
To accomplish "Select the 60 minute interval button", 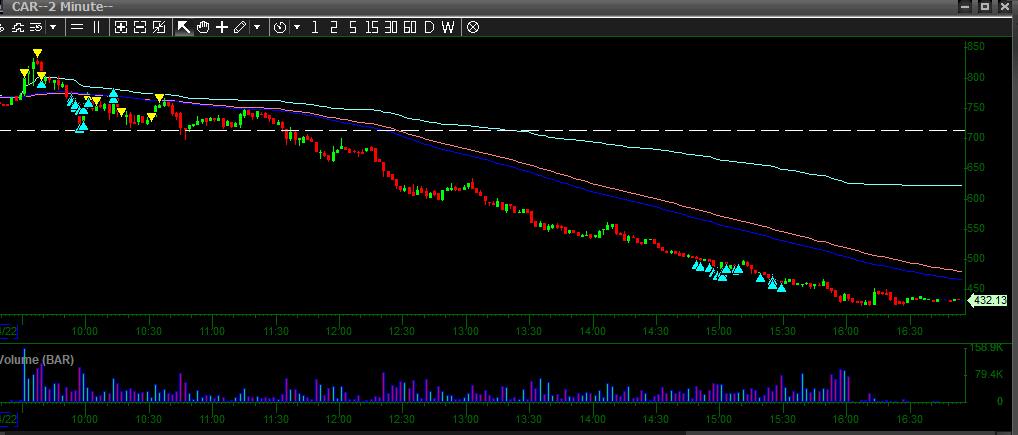I will click(x=410, y=27).
